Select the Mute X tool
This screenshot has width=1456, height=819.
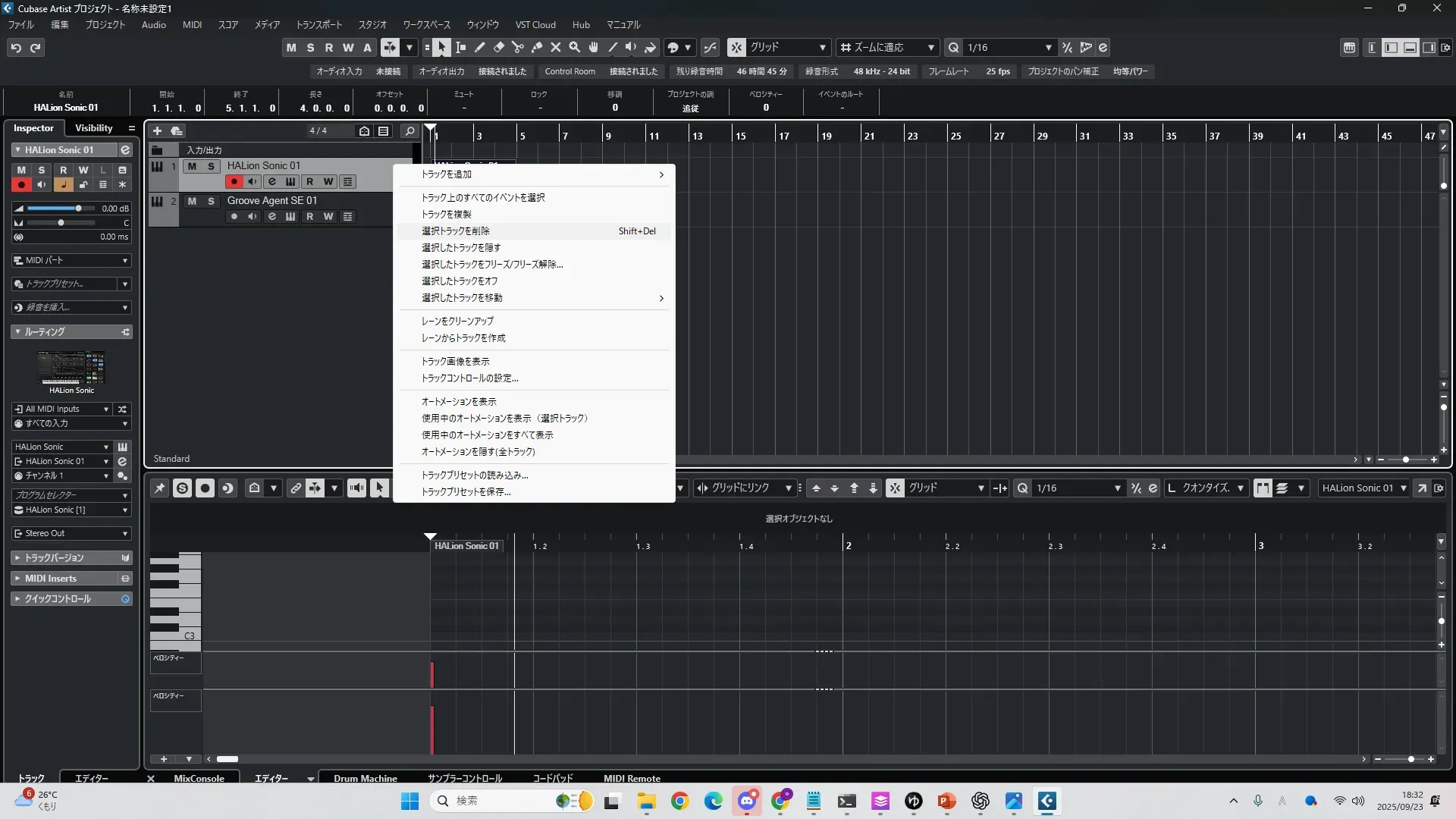point(556,47)
